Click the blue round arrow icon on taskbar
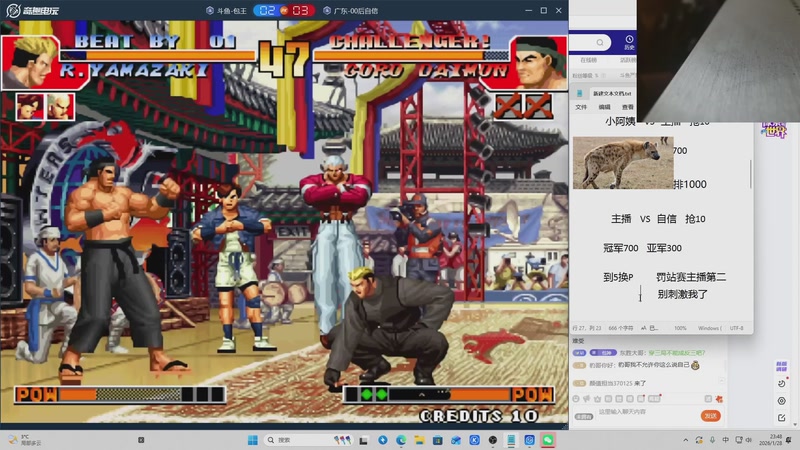Image resolution: width=800 pixels, height=450 pixels. (x=383, y=440)
